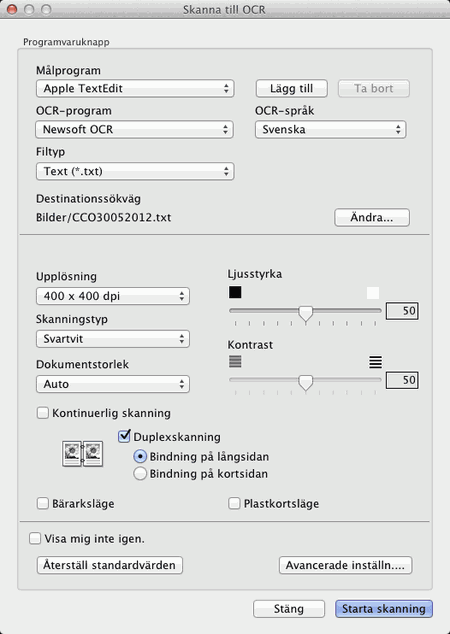
Task: Open the Skanningstyp Svartvit dropdown
Action: [113, 339]
